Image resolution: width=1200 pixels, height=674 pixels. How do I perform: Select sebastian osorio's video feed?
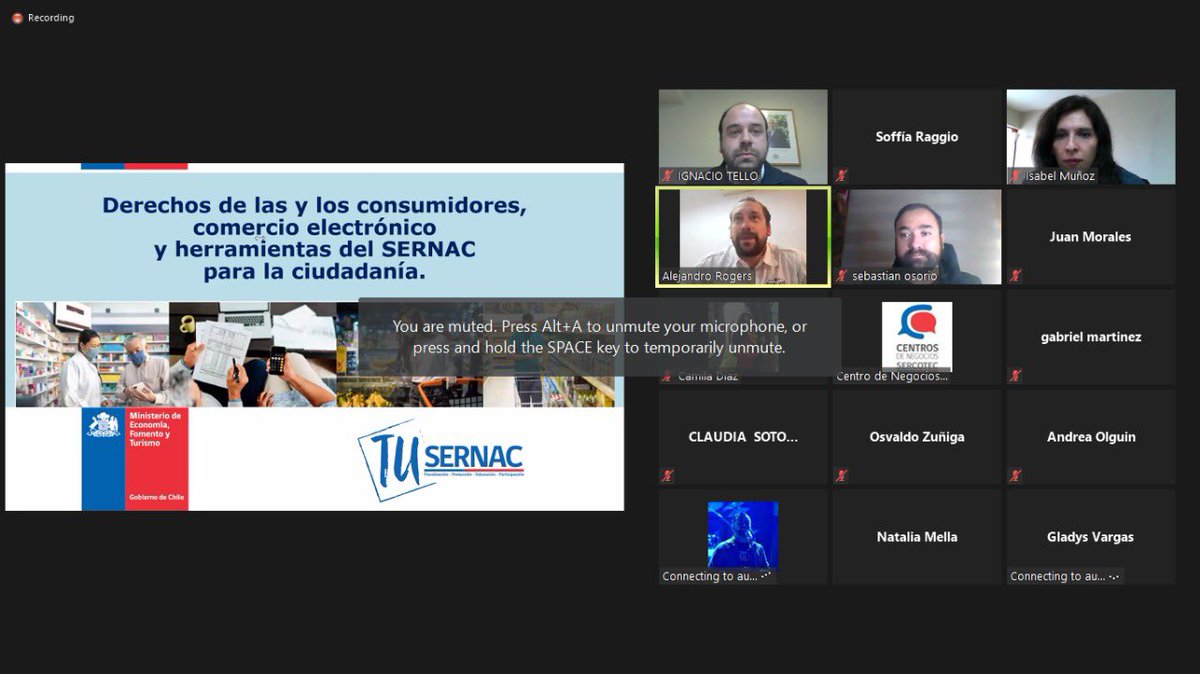coord(917,237)
